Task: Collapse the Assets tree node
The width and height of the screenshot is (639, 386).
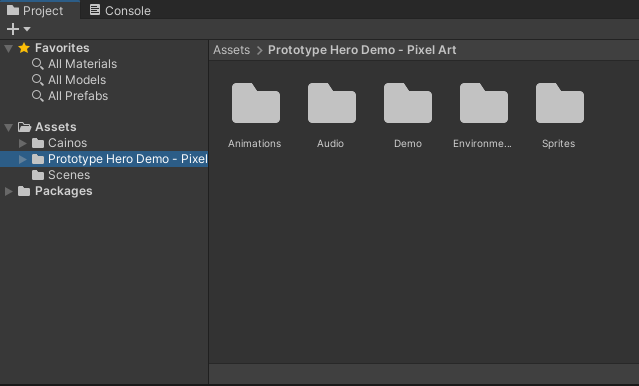Action: (8, 128)
